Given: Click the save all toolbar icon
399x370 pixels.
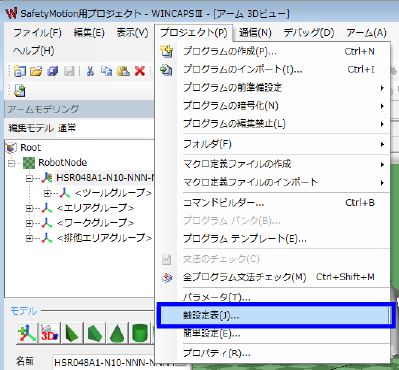Looking at the screenshot, I should coord(53,71).
